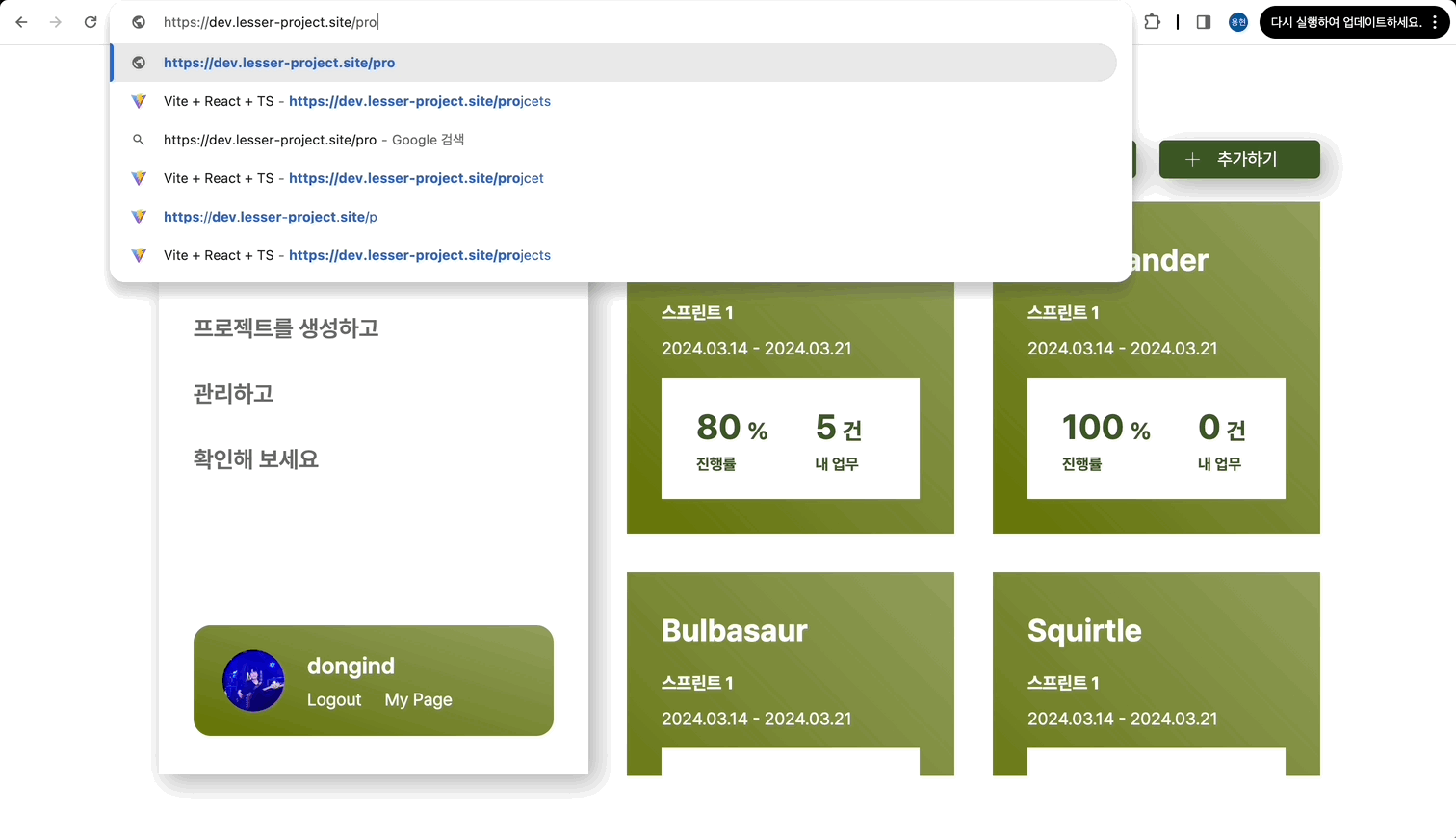The width and height of the screenshot is (1456, 838).
Task: Toggle the side panel icon
Action: coord(1202,21)
